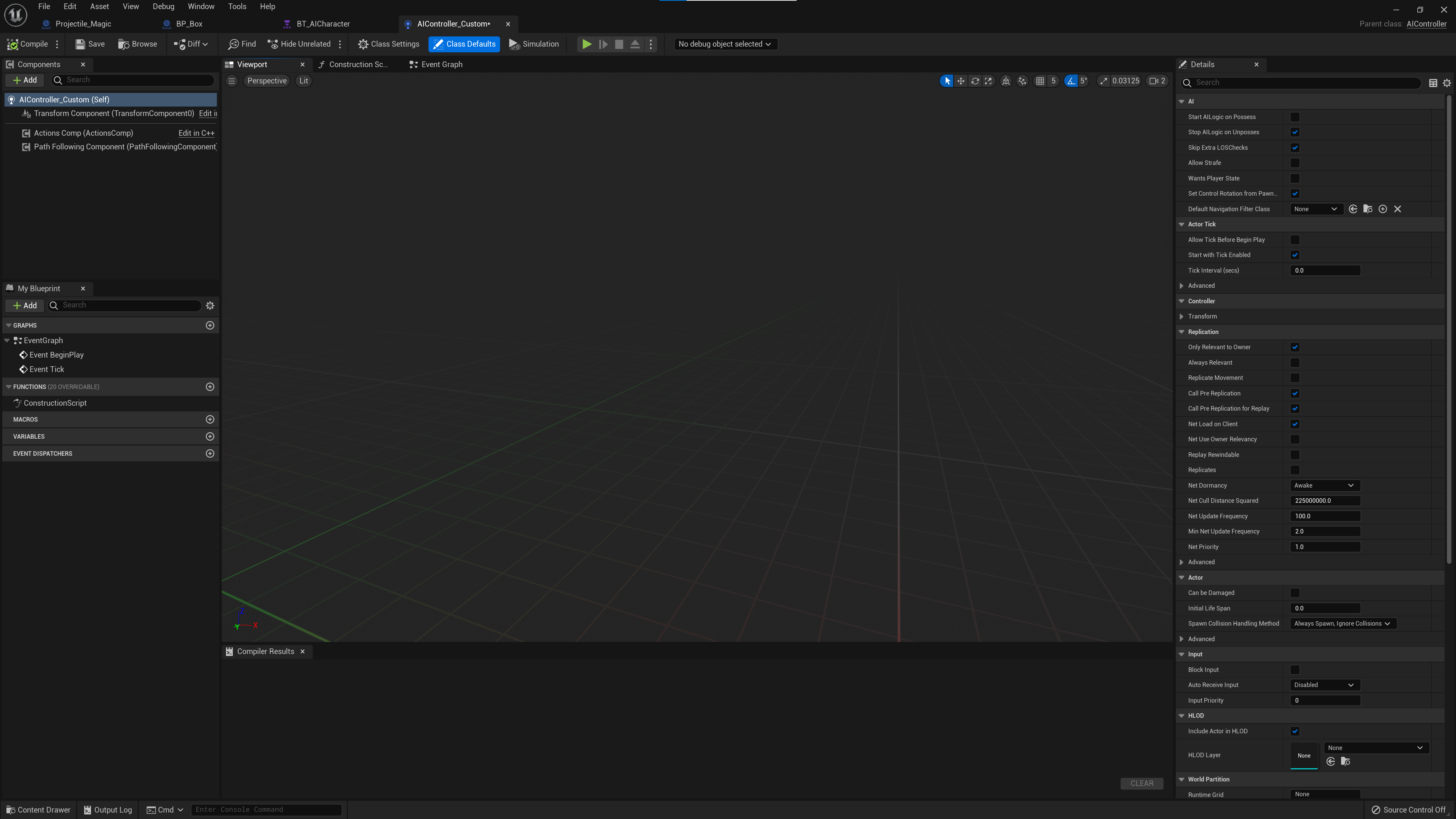Disable Stop AILogic on Unposses checkbox
Screen dimensions: 1456x819
pyautogui.click(x=1295, y=132)
